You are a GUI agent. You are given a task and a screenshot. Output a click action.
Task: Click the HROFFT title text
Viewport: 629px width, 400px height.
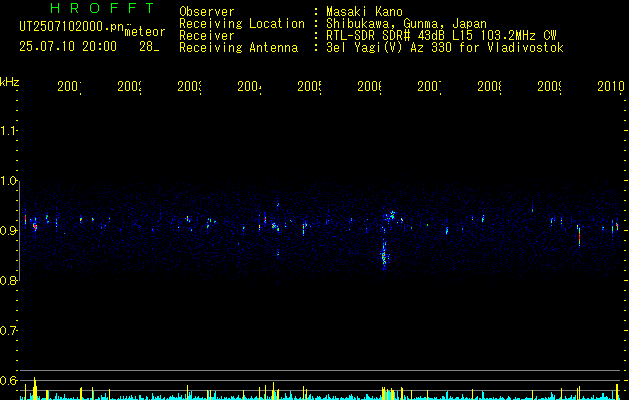click(x=102, y=8)
